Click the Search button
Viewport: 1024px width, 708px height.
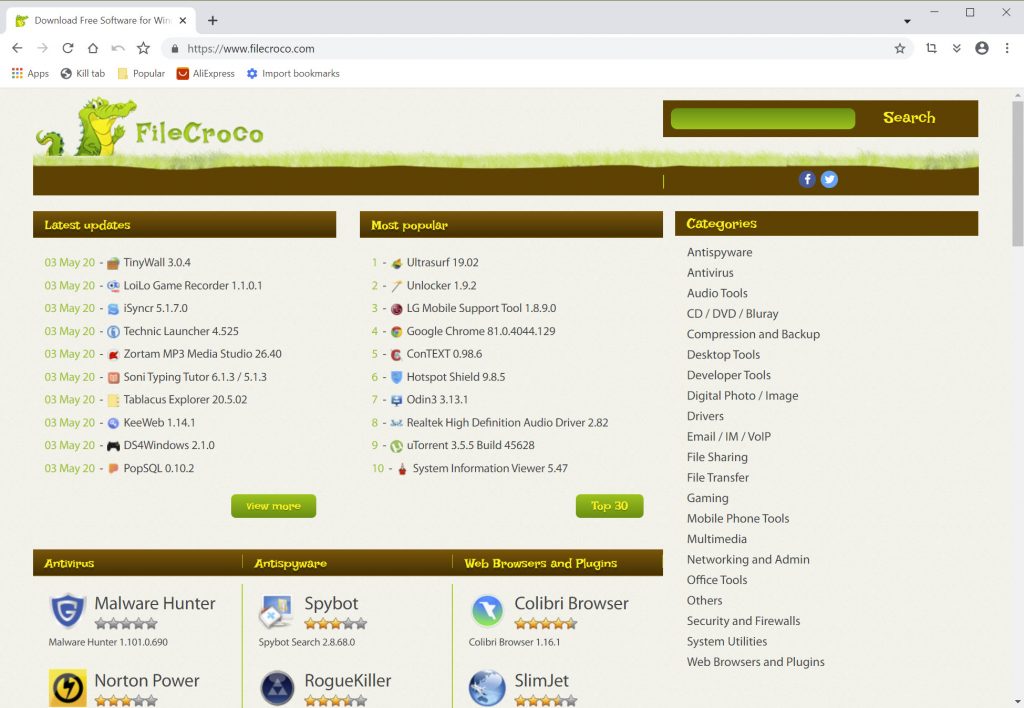(x=909, y=118)
